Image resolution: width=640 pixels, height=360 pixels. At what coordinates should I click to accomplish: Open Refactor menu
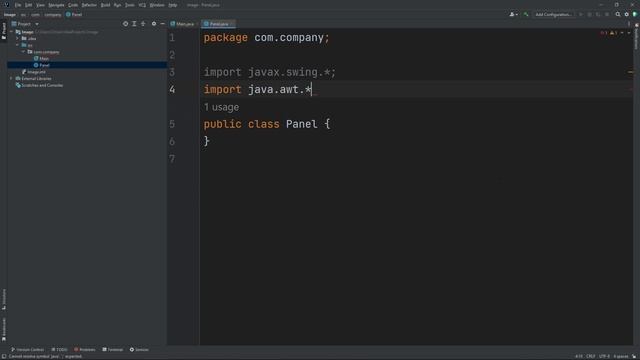pyautogui.click(x=89, y=5)
